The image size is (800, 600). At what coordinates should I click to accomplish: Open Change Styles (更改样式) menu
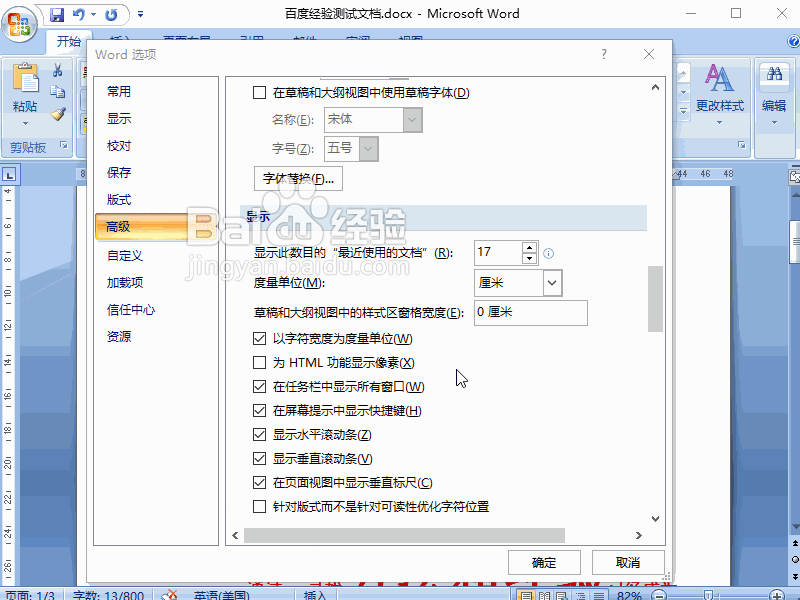[x=719, y=94]
